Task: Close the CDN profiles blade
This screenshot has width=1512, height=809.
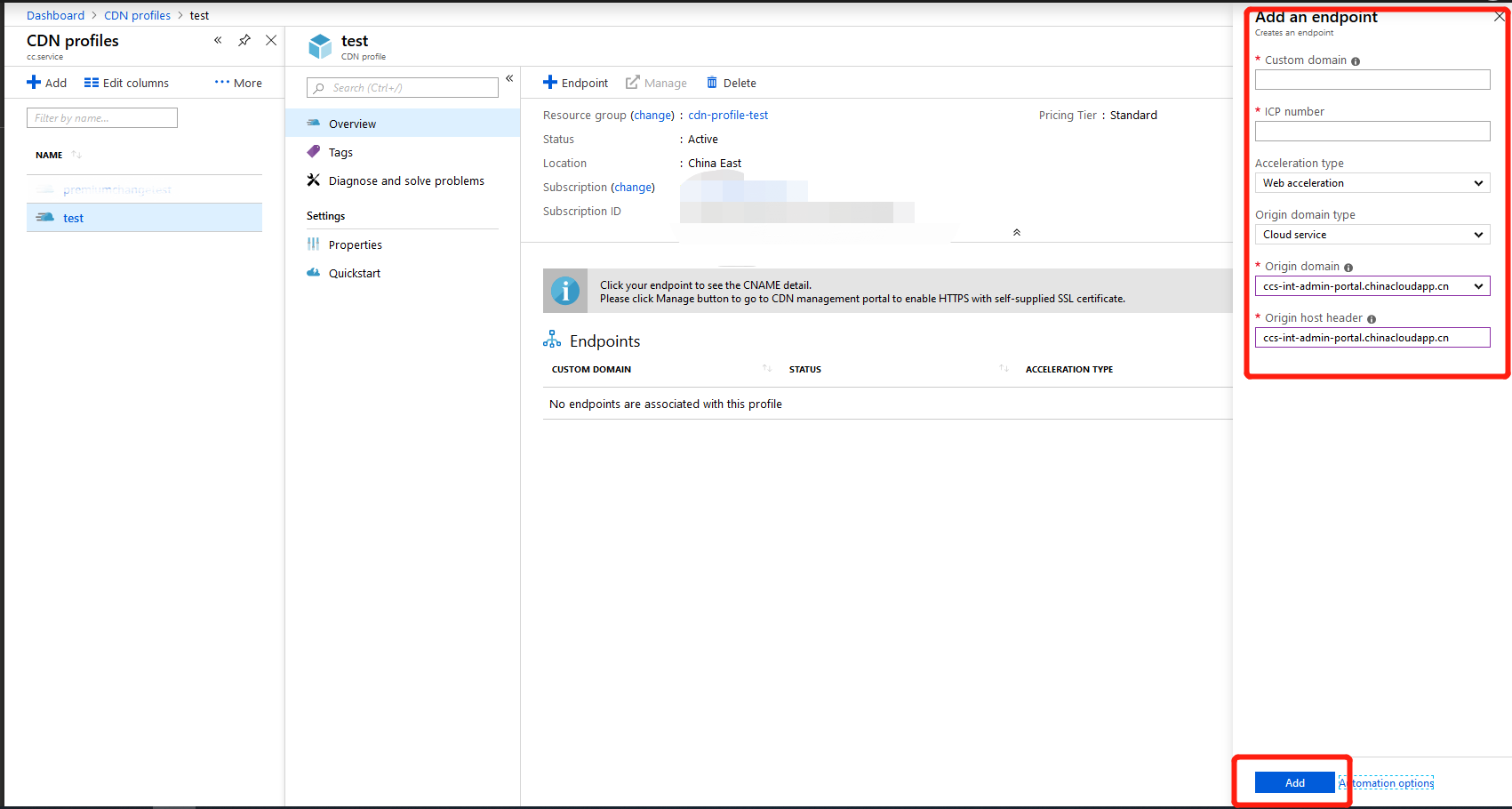Action: [x=271, y=40]
